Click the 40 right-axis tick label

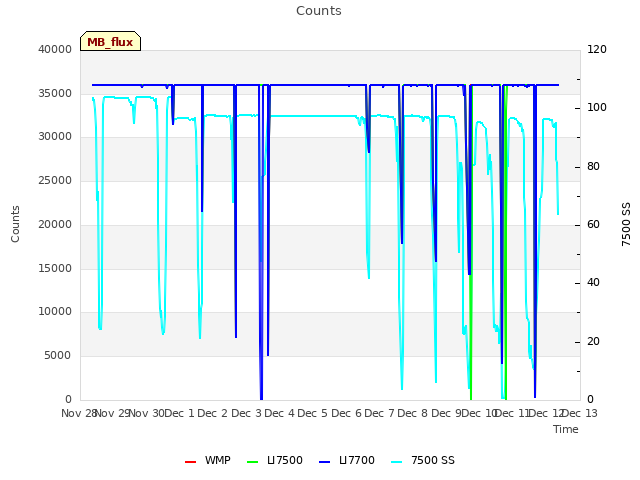[x=593, y=283]
